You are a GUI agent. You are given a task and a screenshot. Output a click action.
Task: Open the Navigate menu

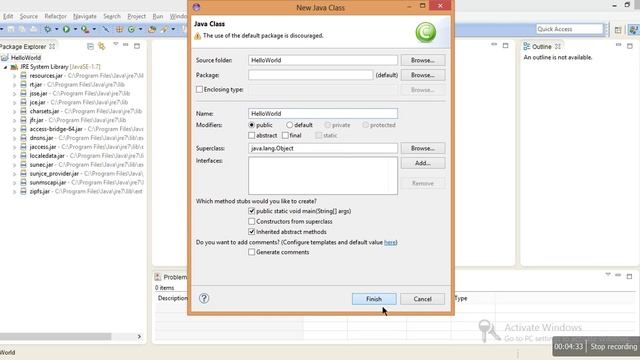(85, 16)
